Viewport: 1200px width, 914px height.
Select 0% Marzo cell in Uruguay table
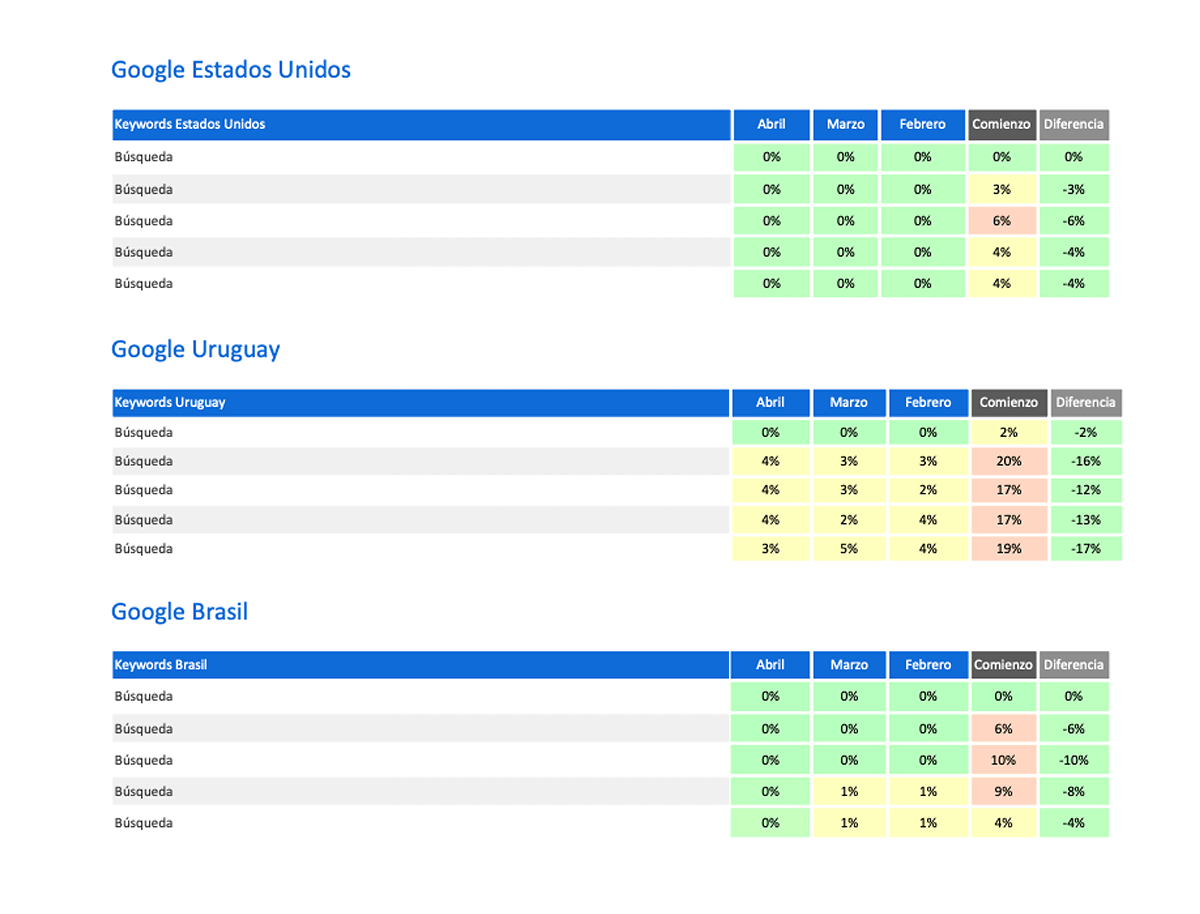pos(848,433)
